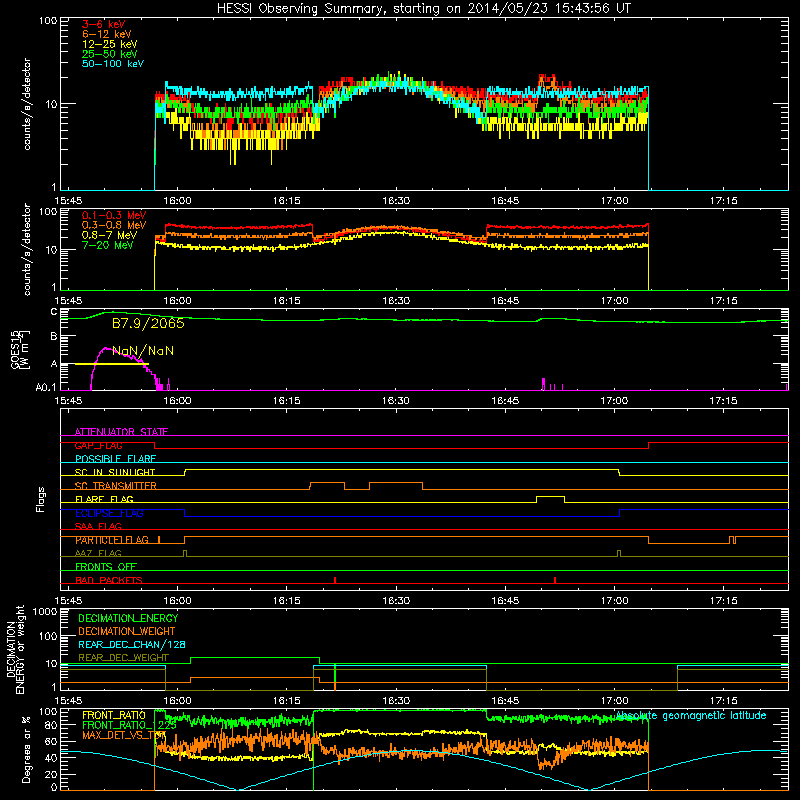Click the REAR_DEC_WEIGHT legend label
The image size is (800, 800).
(123, 658)
